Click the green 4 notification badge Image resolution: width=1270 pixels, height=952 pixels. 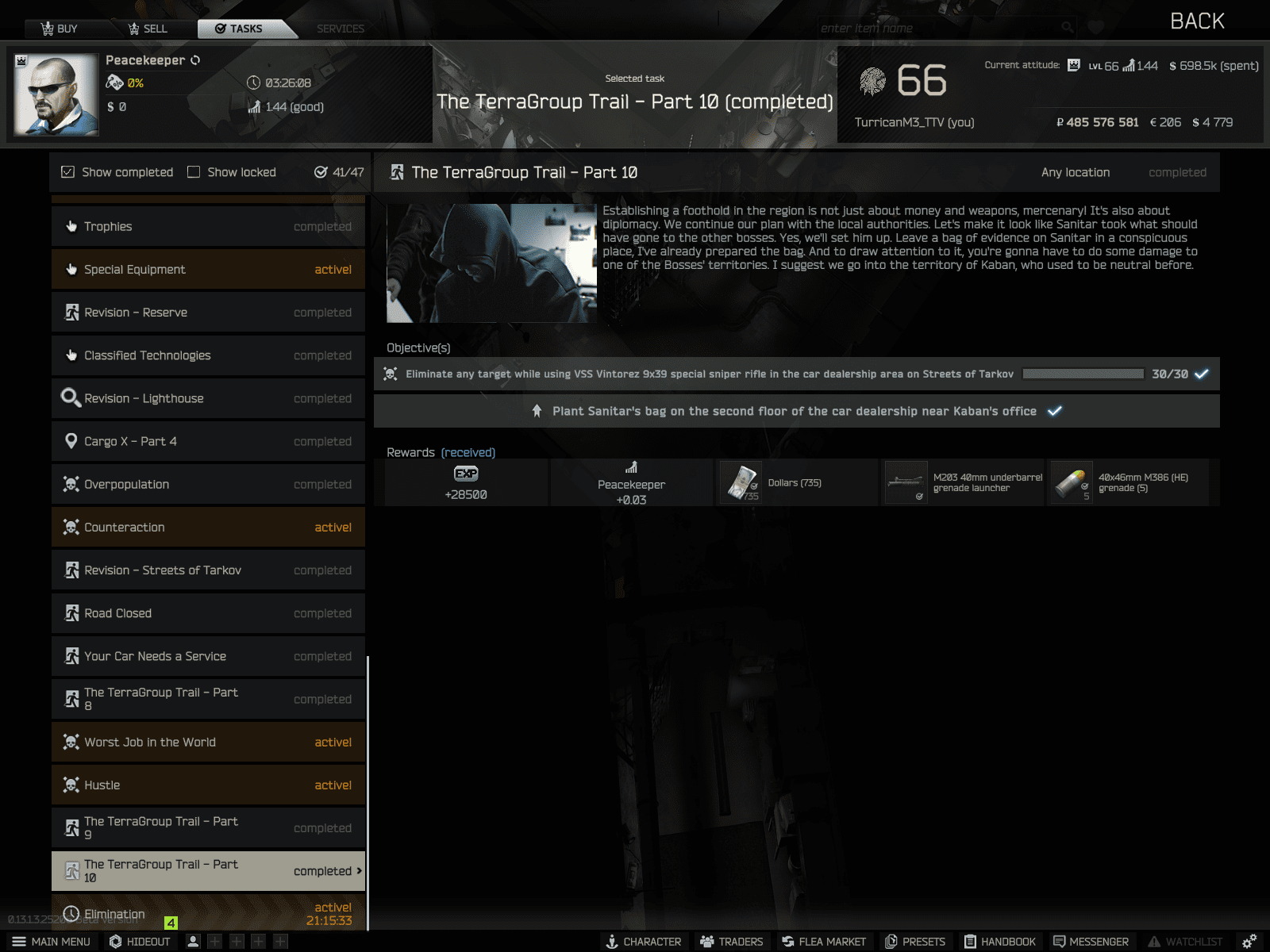[x=171, y=923]
